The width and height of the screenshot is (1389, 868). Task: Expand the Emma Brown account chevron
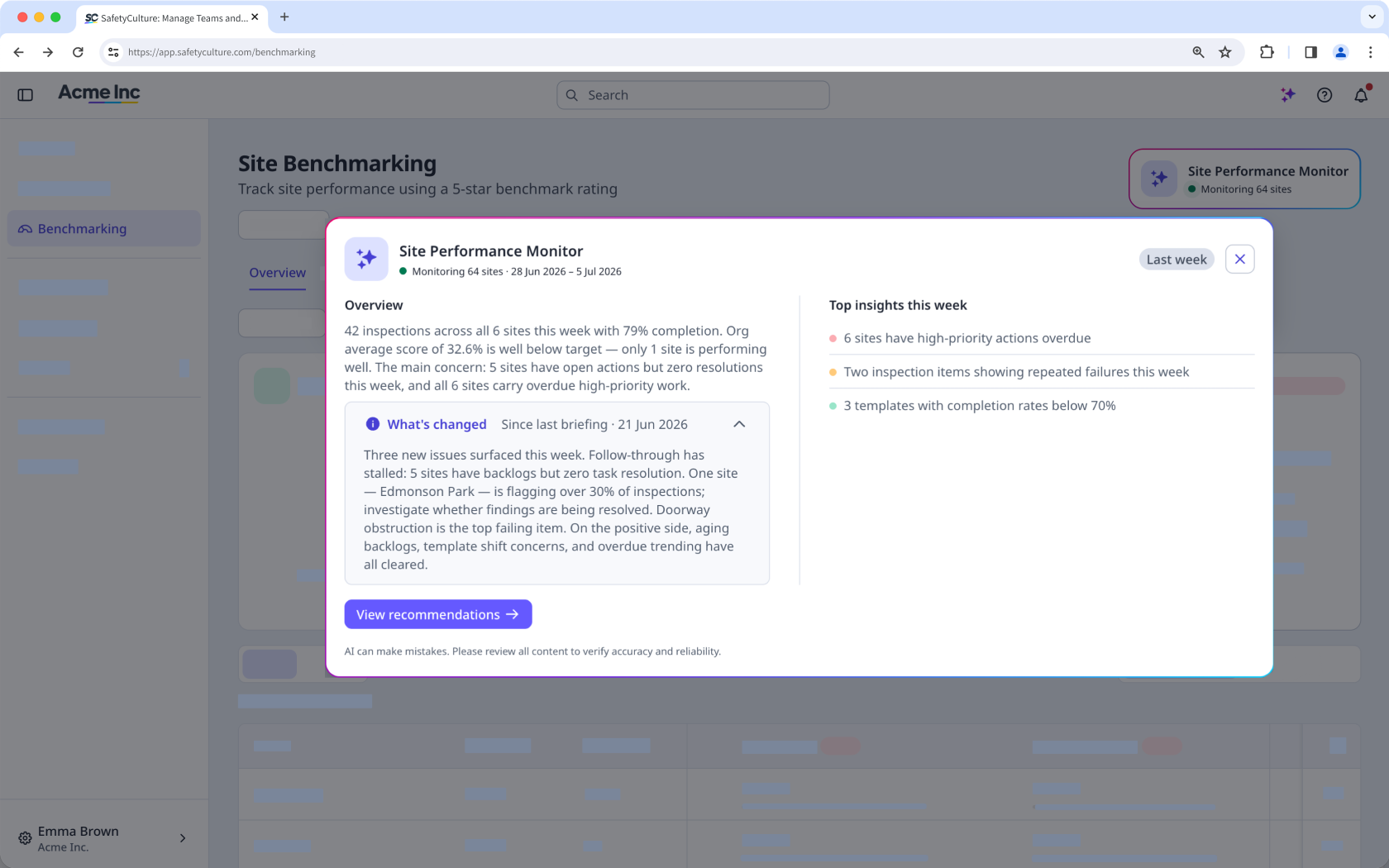pyautogui.click(x=183, y=838)
